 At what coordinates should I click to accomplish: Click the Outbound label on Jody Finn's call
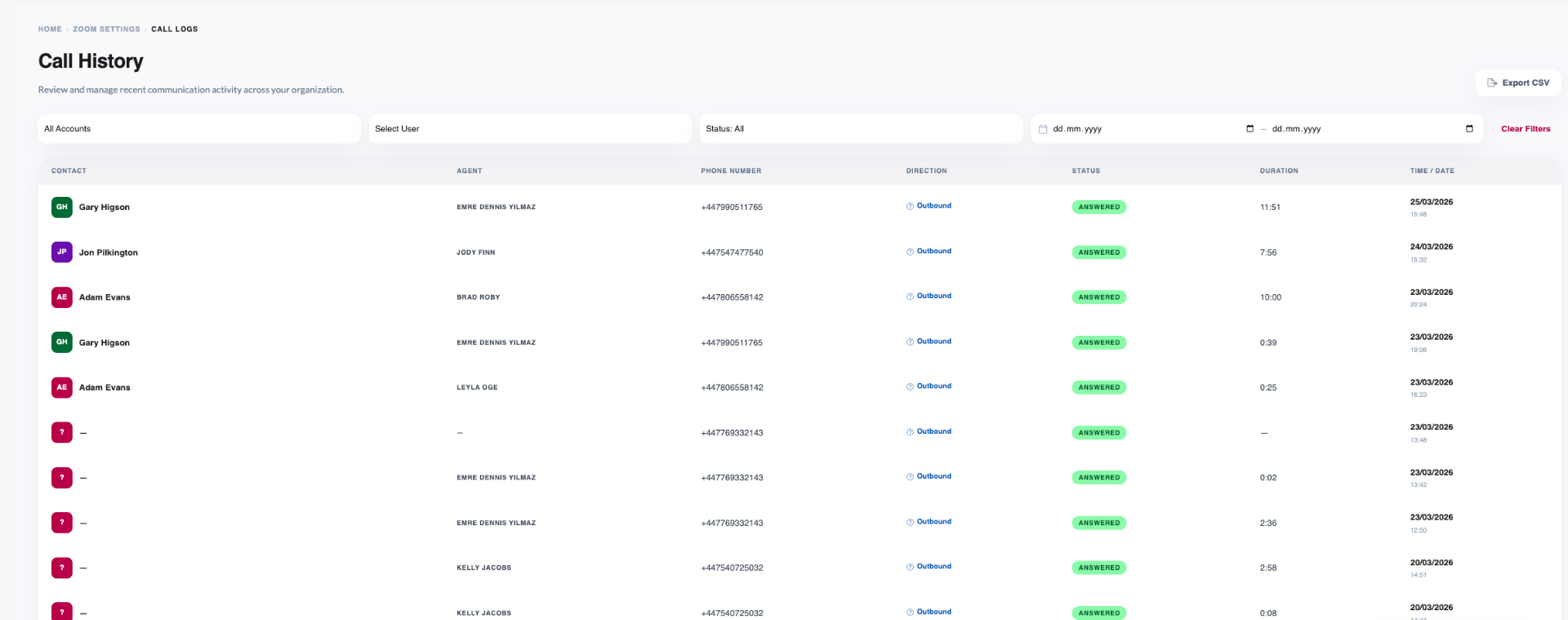(934, 252)
